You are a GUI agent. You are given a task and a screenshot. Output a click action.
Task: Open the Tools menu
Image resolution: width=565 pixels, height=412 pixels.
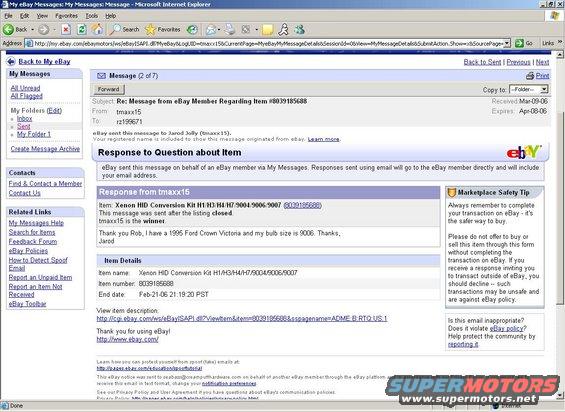[92, 16]
